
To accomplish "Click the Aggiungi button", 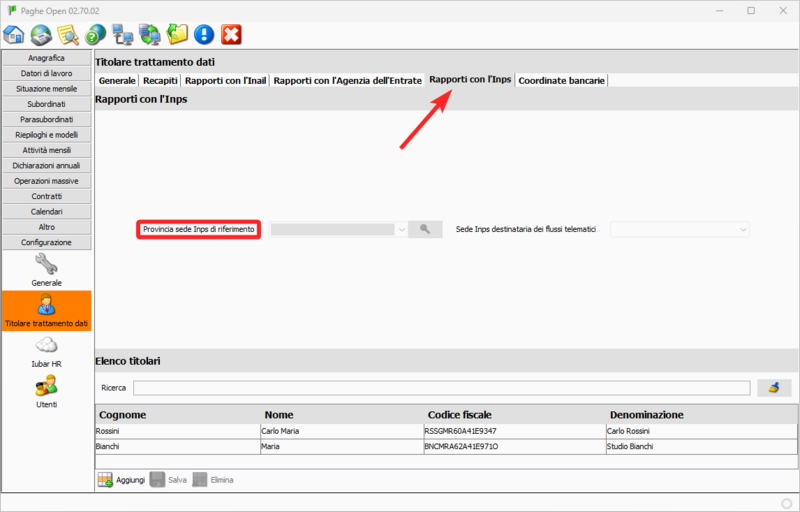I will (121, 480).
